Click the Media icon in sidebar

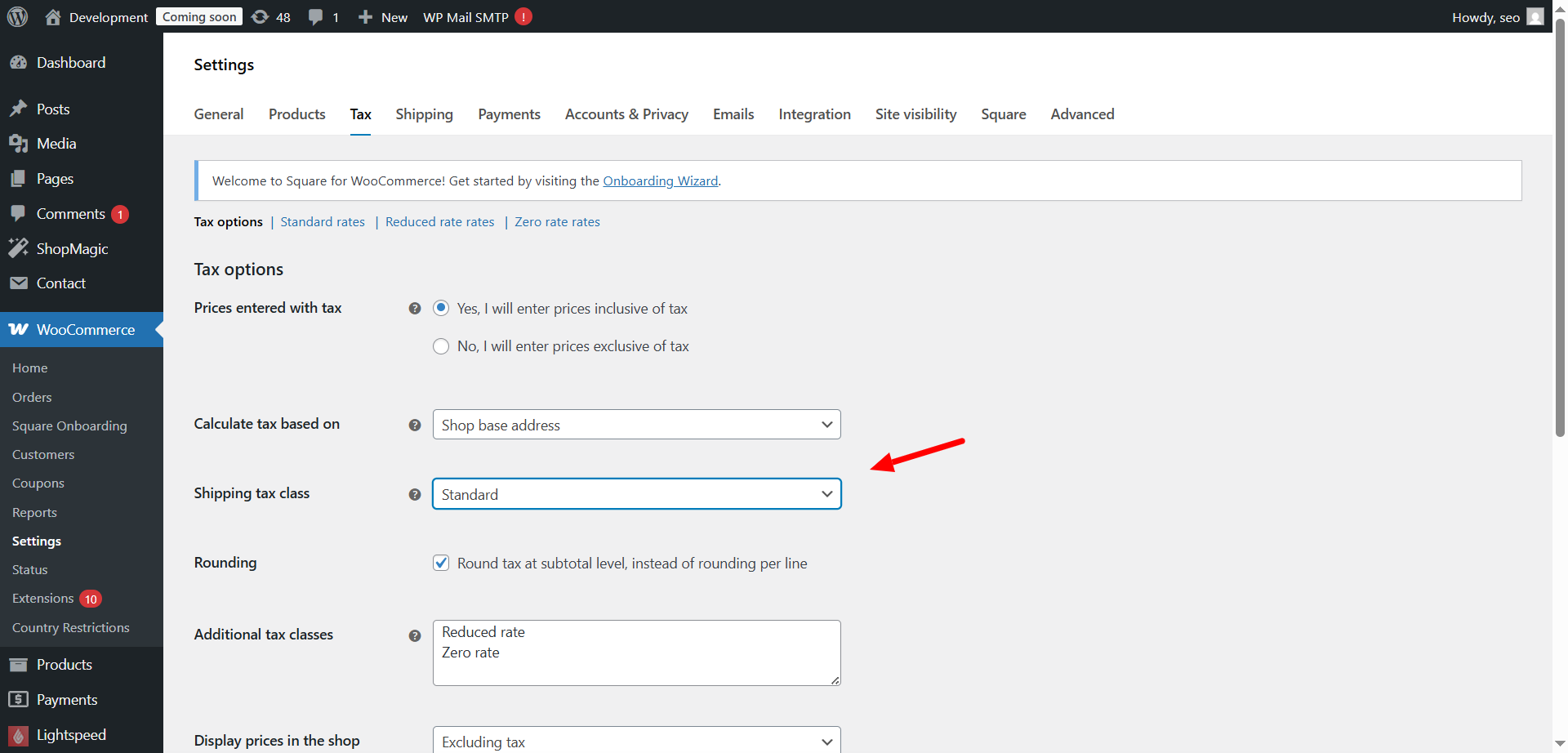[x=18, y=144]
